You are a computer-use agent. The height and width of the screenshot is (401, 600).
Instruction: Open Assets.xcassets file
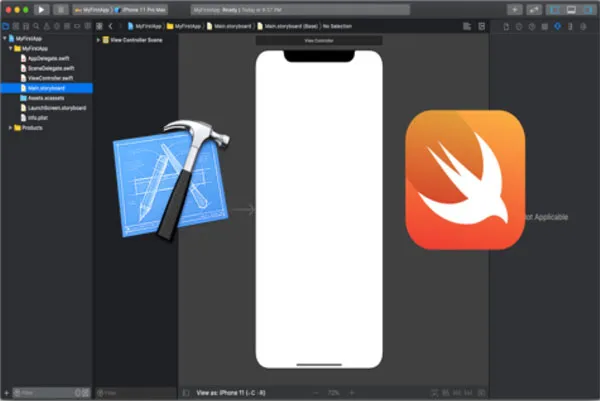[x=46, y=98]
